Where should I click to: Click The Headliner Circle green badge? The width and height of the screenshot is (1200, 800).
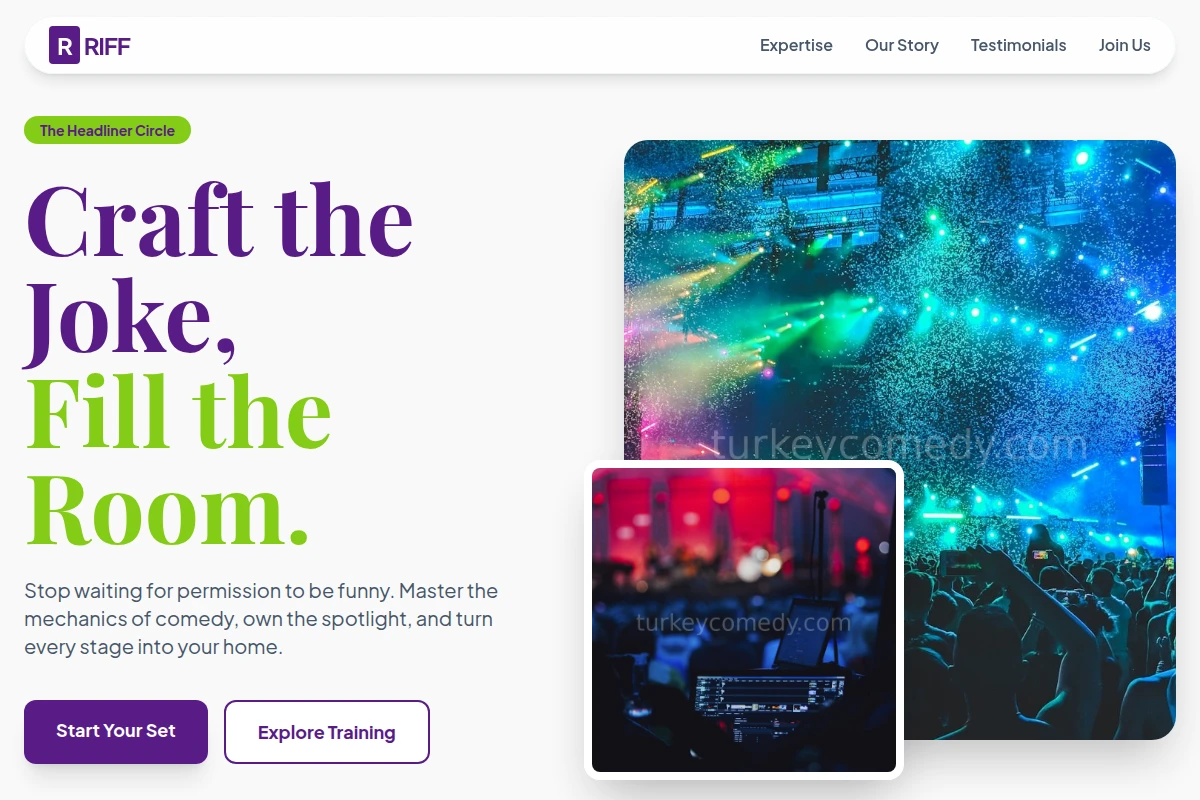[x=107, y=130]
